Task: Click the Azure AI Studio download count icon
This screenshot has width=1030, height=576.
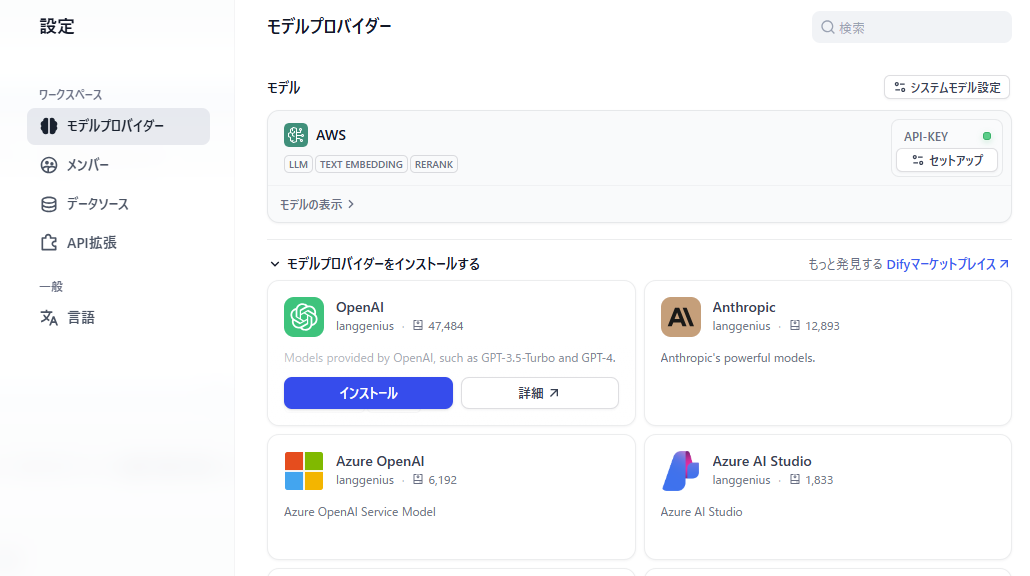Action: point(795,479)
